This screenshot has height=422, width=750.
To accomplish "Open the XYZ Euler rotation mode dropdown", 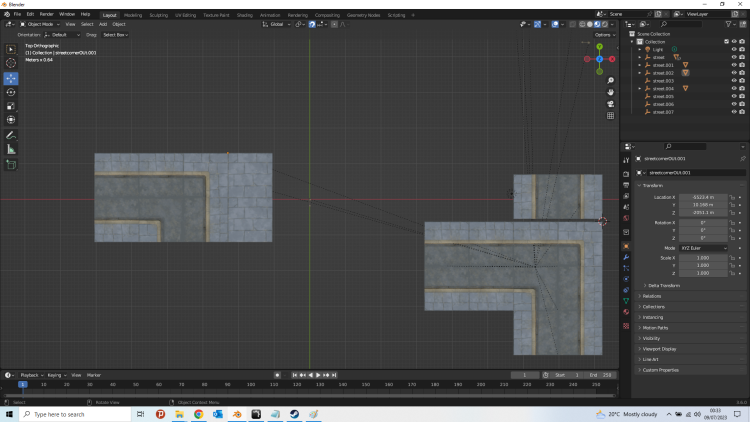I will coord(703,248).
